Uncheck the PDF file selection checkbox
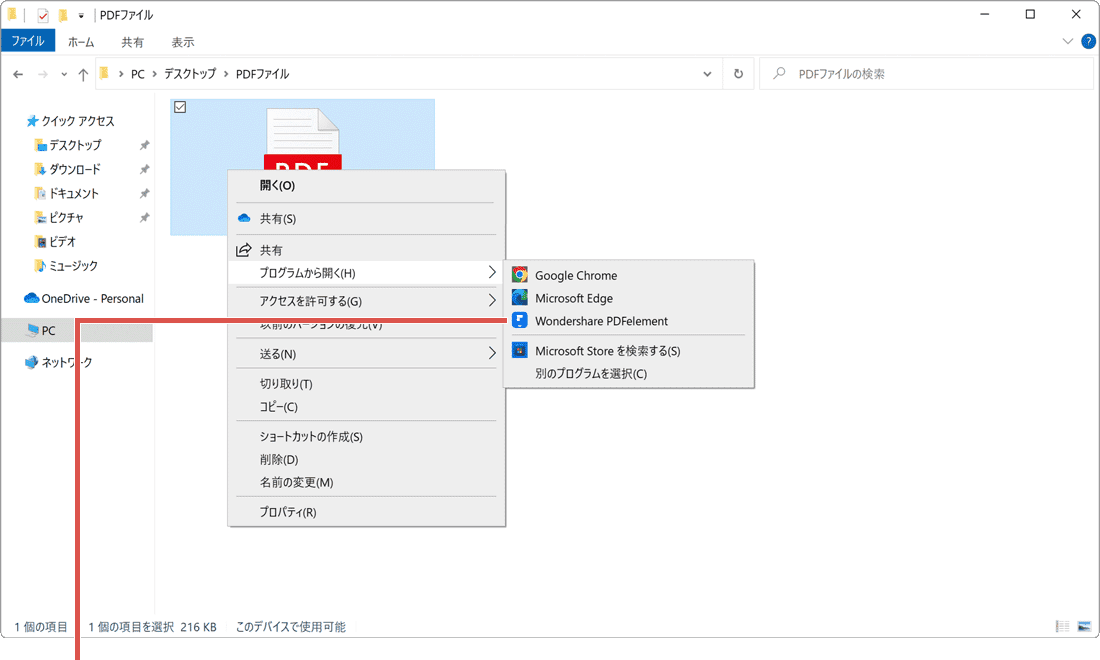The height and width of the screenshot is (660, 1100). [x=180, y=106]
